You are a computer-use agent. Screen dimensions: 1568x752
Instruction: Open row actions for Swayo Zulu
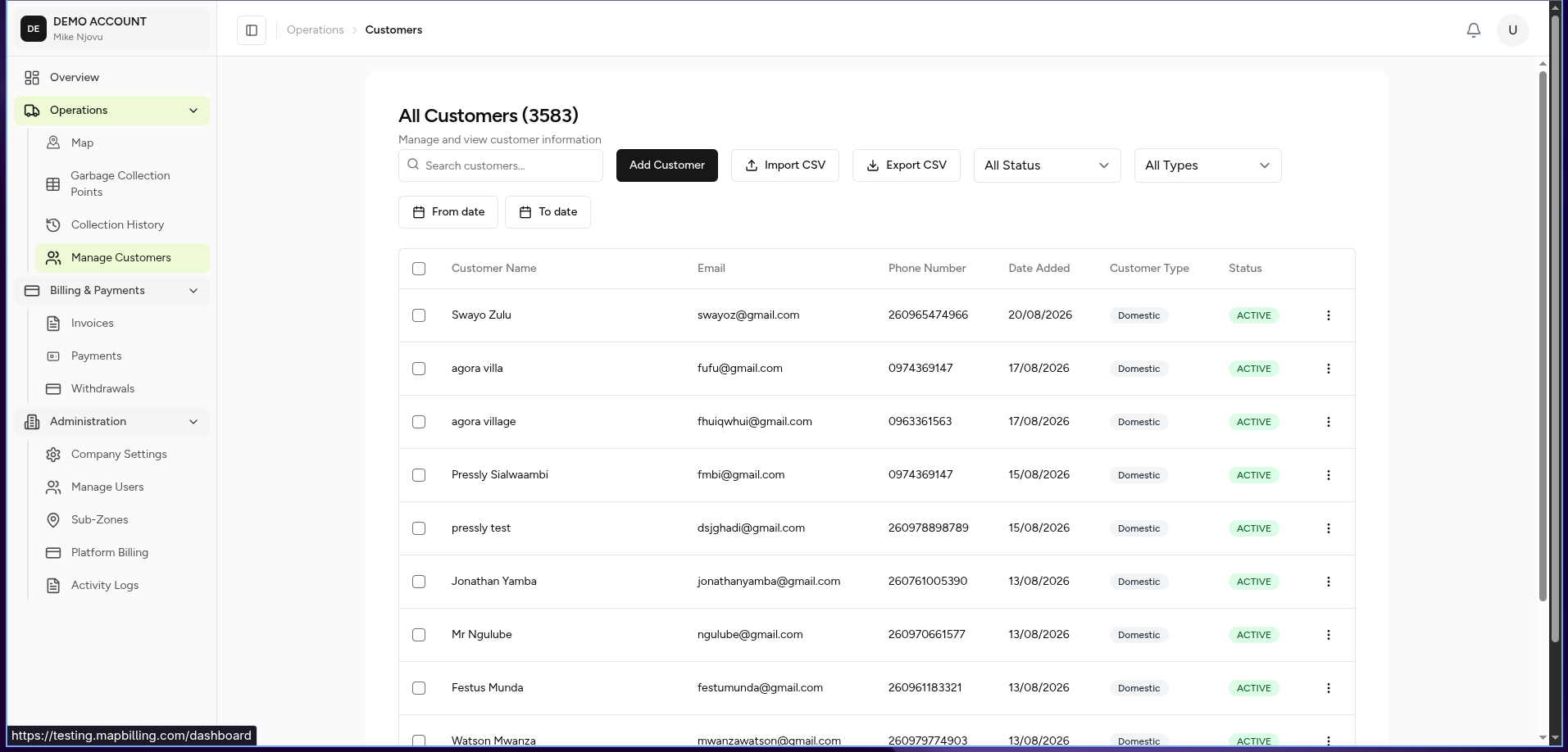point(1329,315)
